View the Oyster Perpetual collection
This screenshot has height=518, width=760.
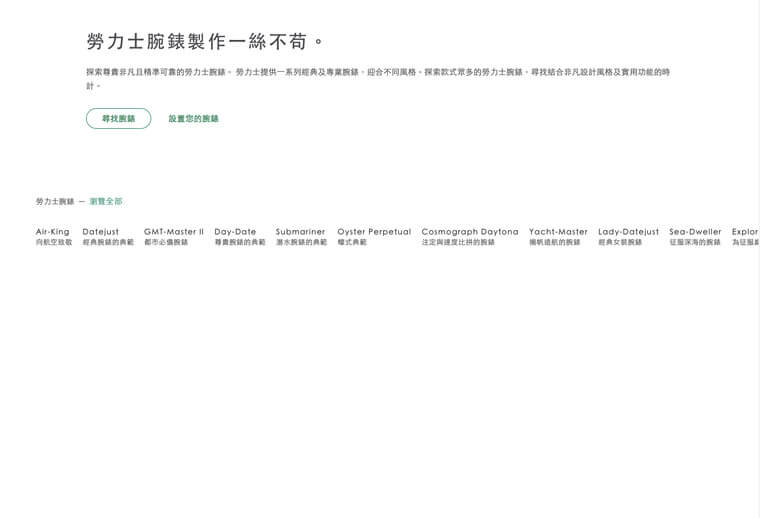pos(374,232)
